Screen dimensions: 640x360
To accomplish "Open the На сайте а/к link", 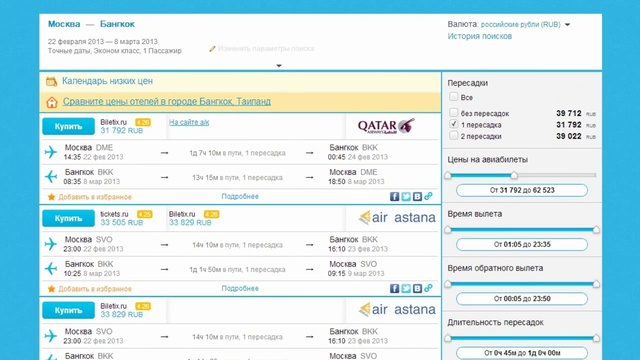I will [x=189, y=122].
